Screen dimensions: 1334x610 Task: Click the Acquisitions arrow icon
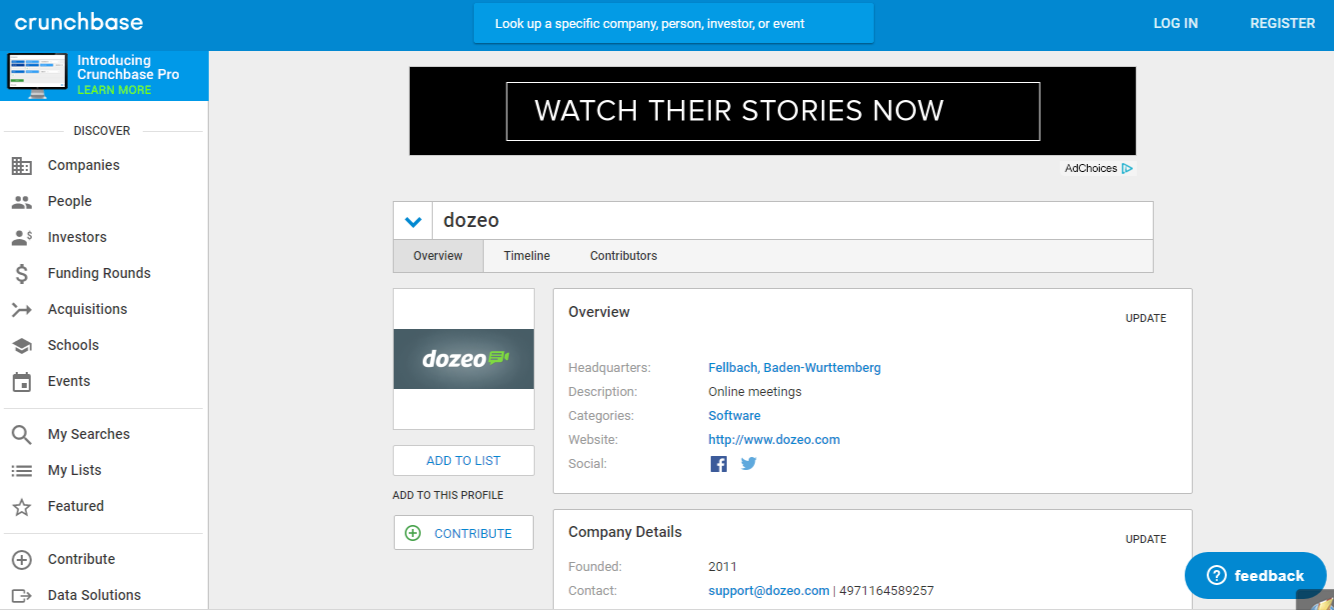(x=21, y=309)
